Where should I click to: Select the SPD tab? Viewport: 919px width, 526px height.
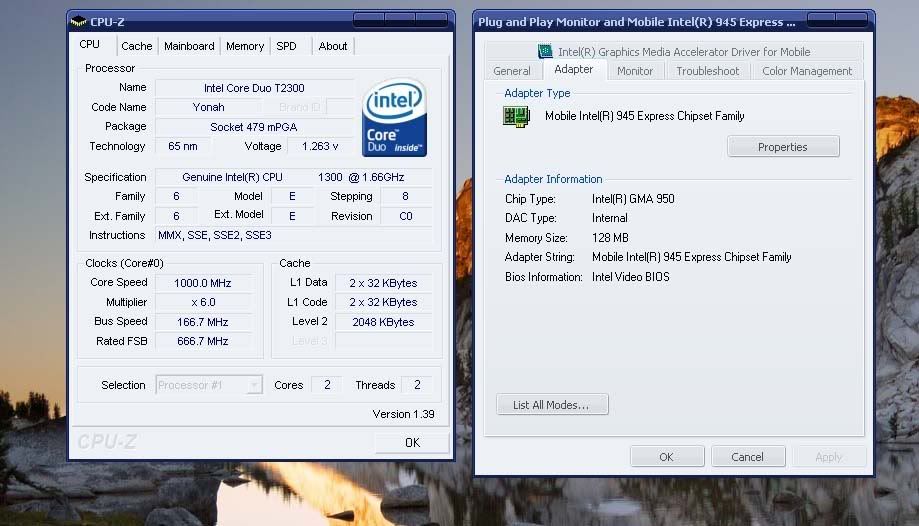click(x=286, y=46)
